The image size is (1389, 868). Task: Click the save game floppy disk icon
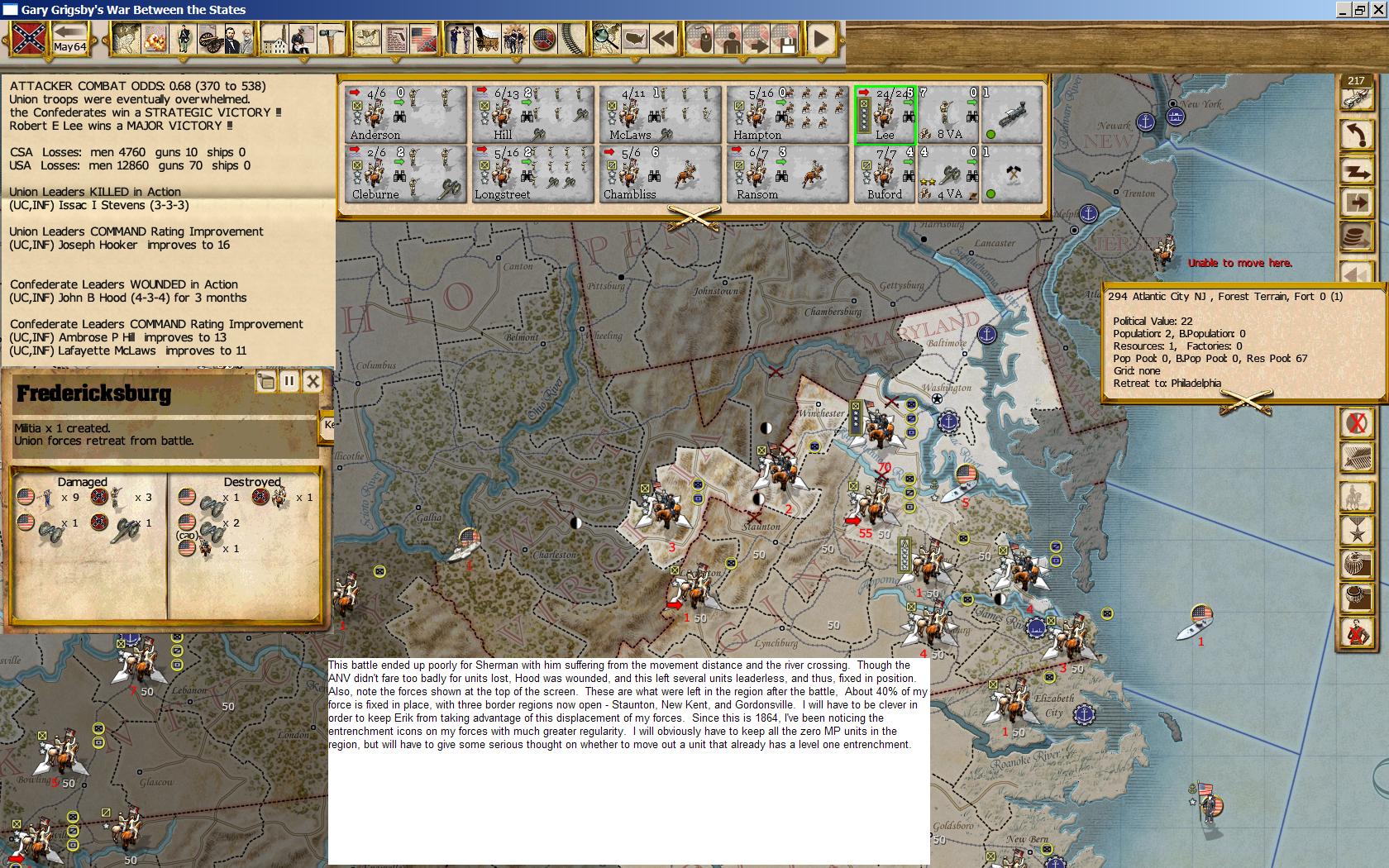784,39
